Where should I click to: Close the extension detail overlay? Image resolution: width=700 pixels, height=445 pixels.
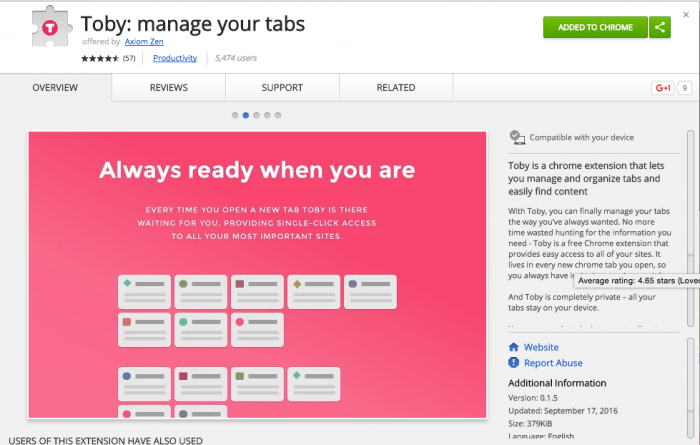pos(686,15)
